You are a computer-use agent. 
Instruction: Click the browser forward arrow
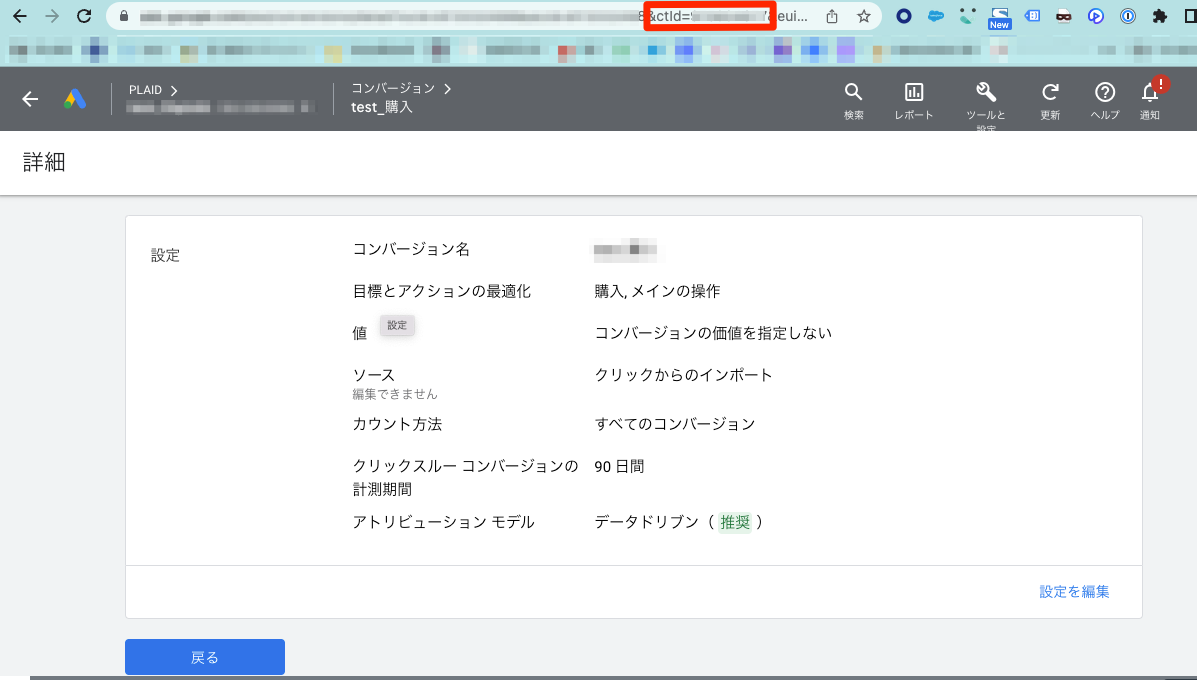coord(52,16)
